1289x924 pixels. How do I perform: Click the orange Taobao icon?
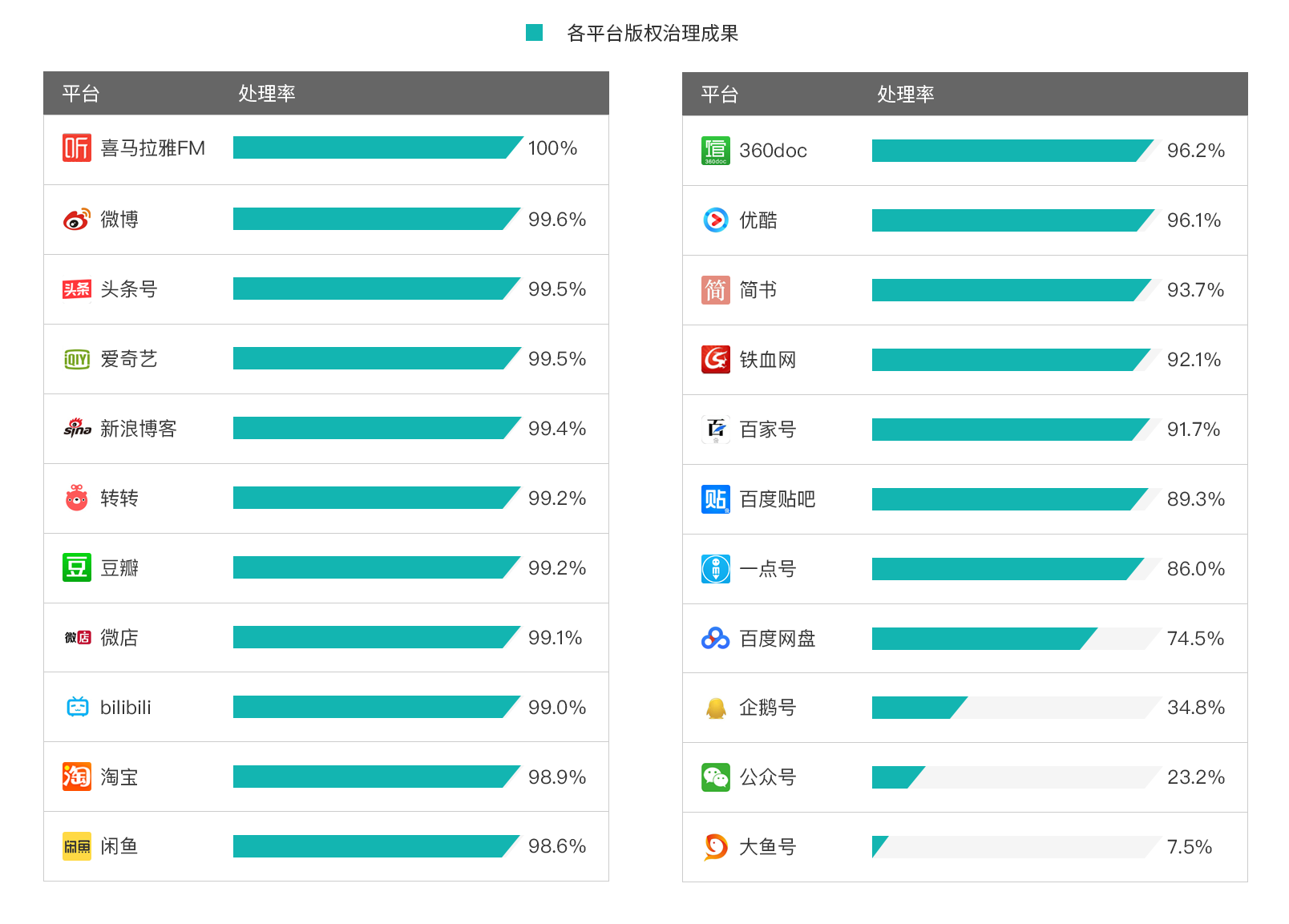77,777
